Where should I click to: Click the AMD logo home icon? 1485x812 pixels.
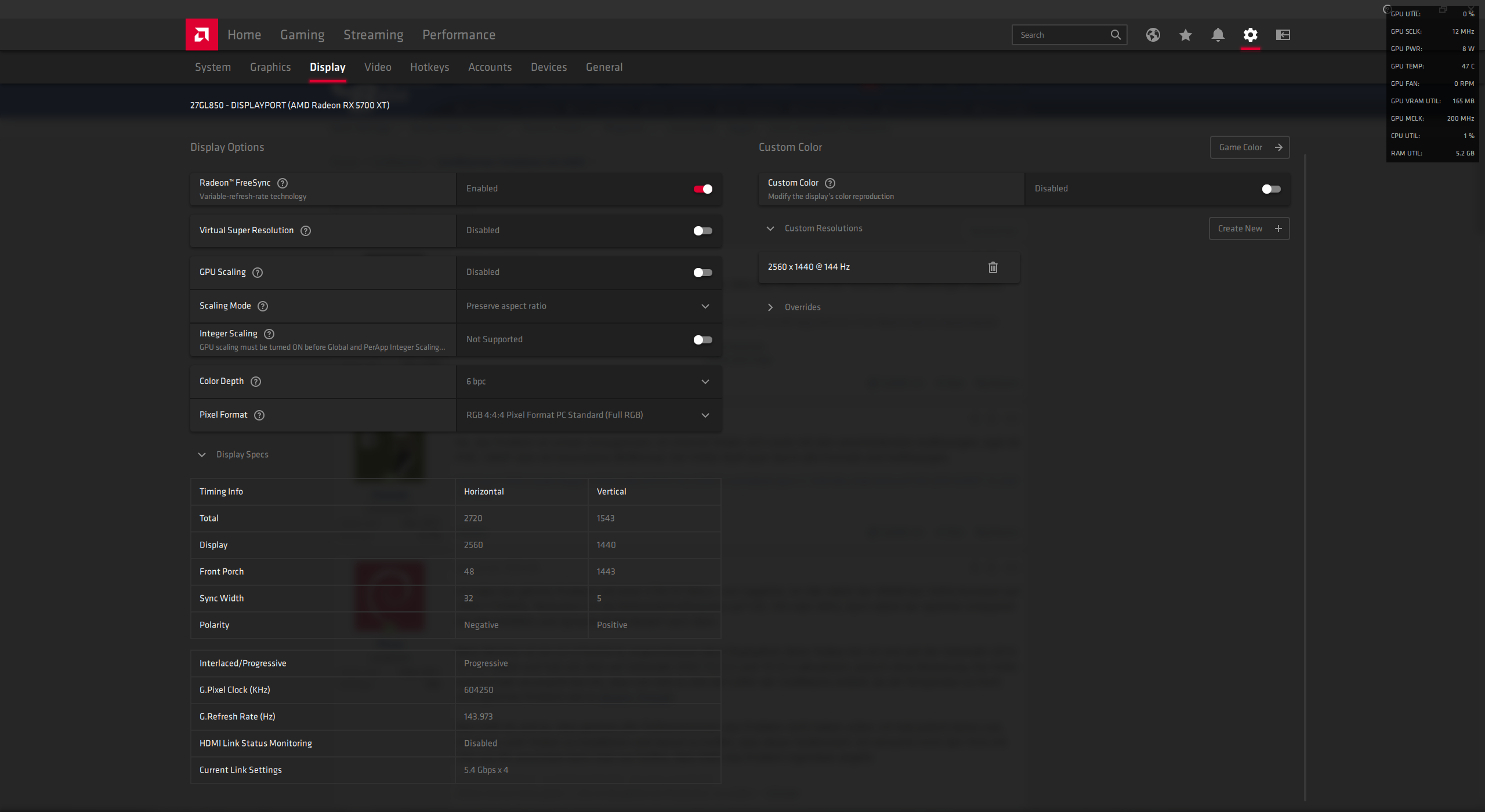coord(201,35)
